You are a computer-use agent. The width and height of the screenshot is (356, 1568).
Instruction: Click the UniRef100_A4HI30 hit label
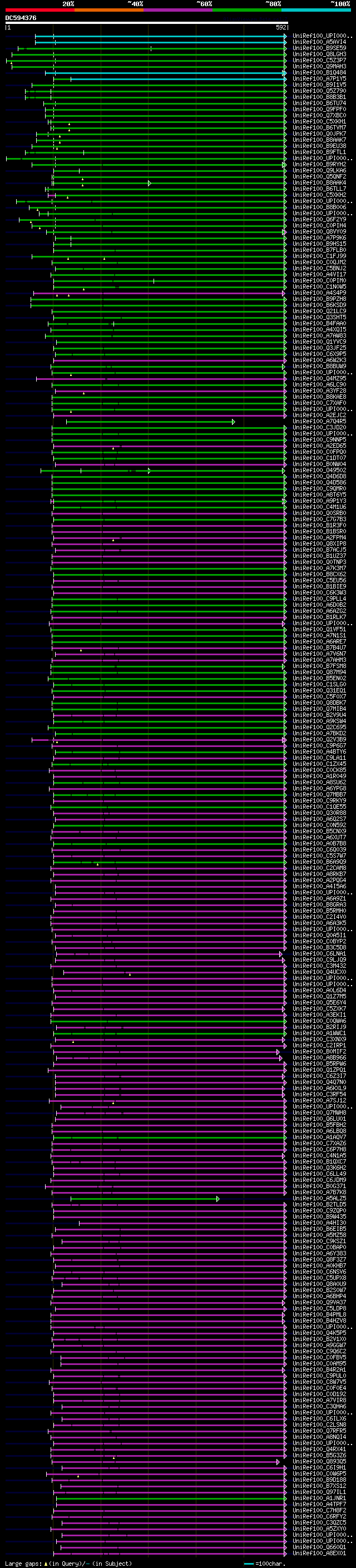pyautogui.click(x=319, y=1223)
